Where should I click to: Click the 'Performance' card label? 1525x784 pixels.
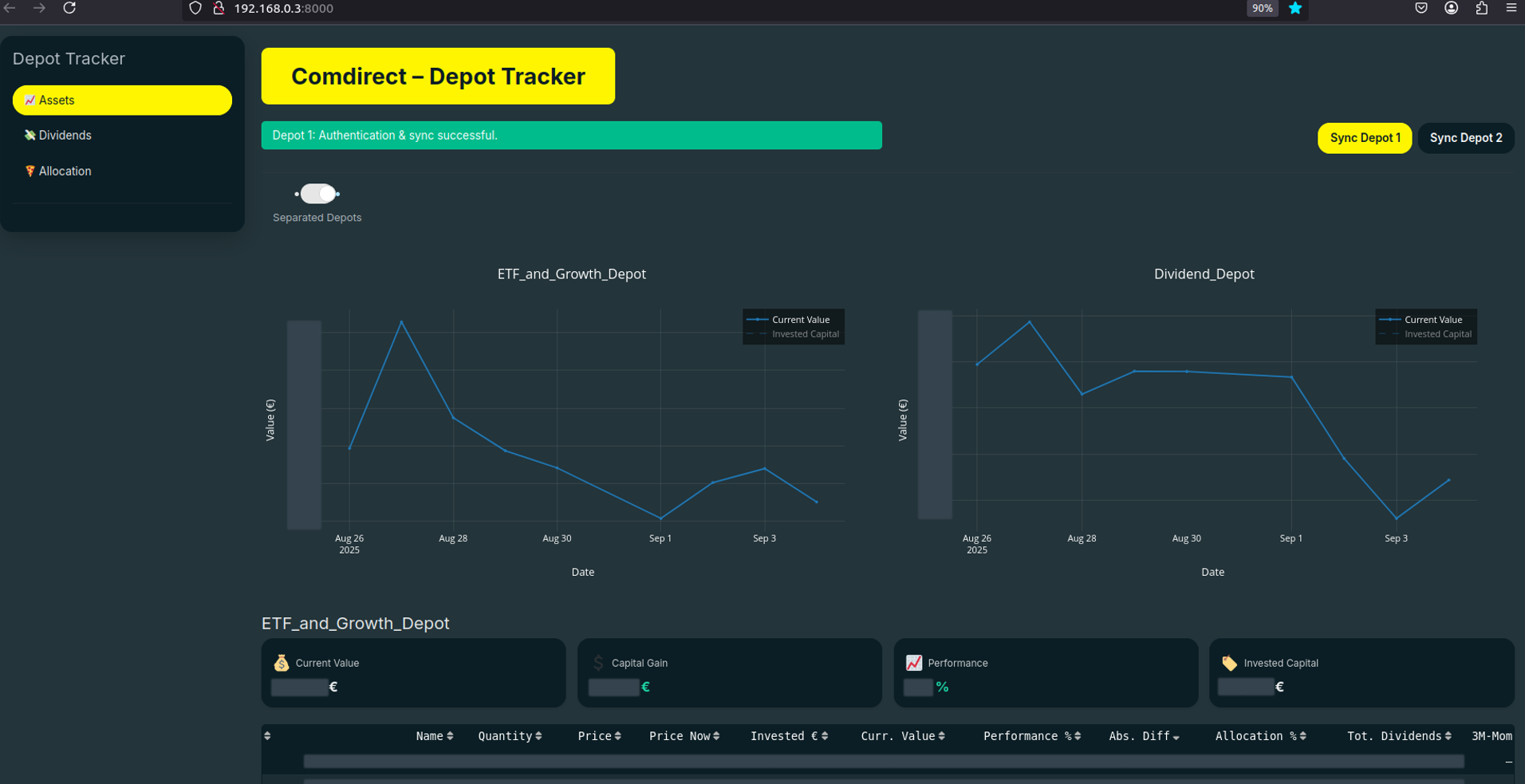click(x=958, y=664)
